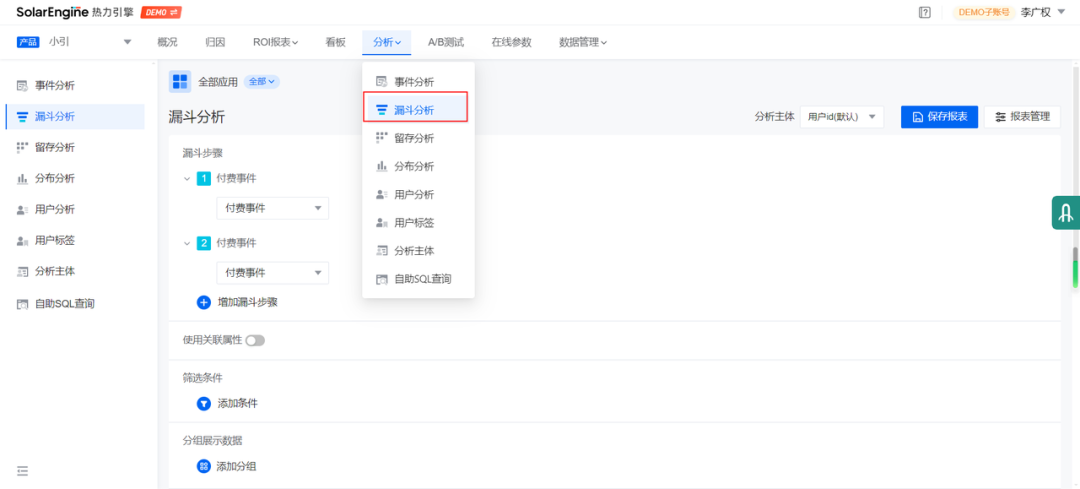Click the plus icon for 增加漏斗步骤
The height and width of the screenshot is (489, 1080).
[204, 302]
